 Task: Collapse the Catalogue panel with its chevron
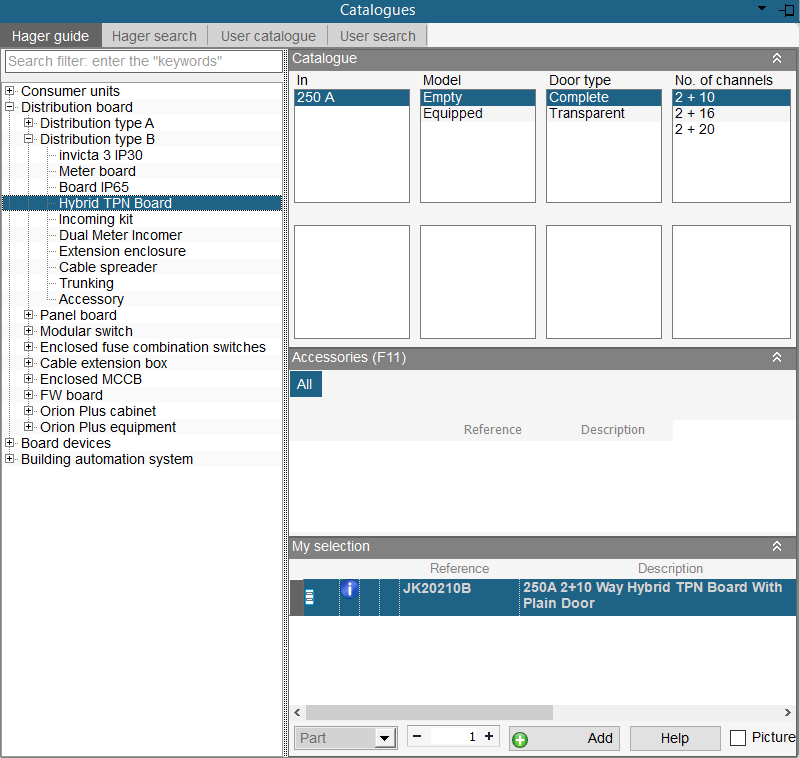point(777,58)
